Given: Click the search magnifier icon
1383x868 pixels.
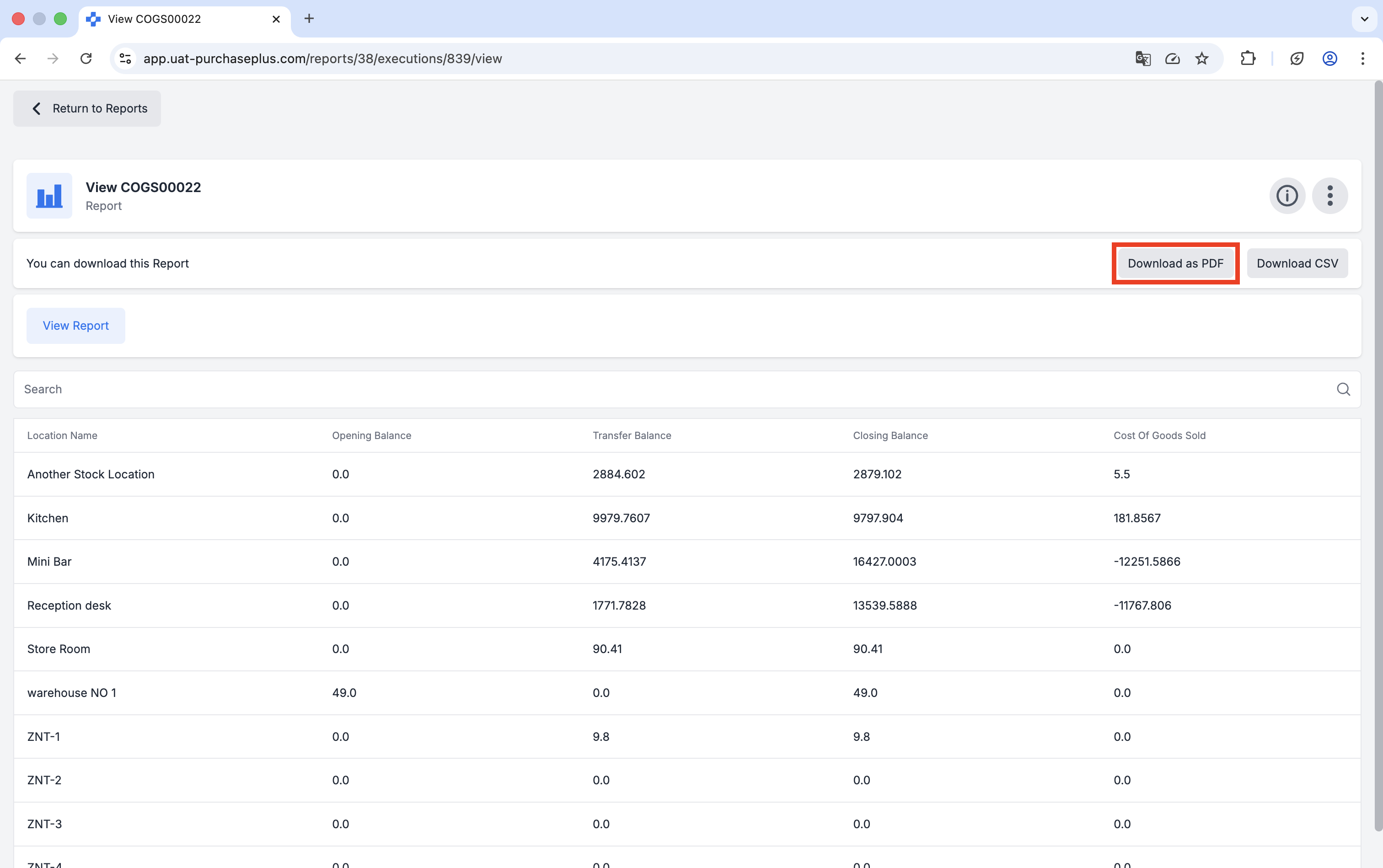Looking at the screenshot, I should (x=1343, y=389).
